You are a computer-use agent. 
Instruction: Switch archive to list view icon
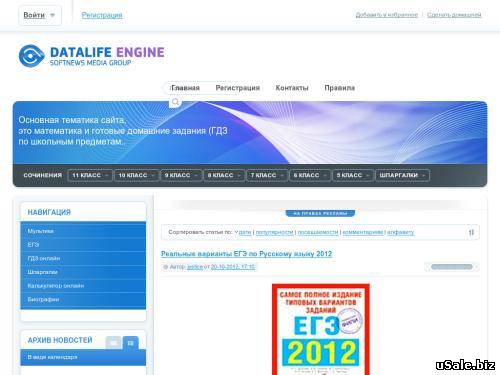[x=131, y=343]
